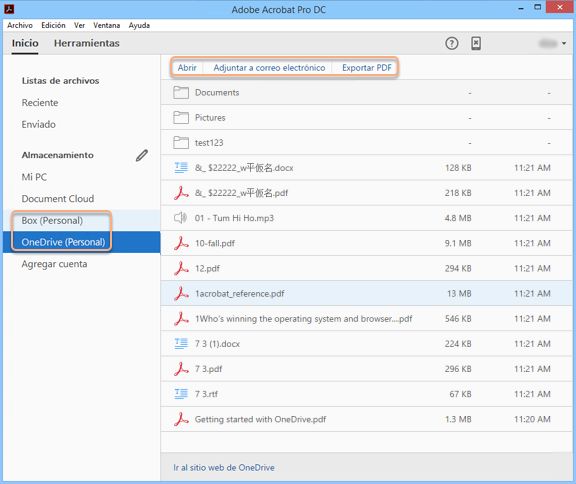The width and height of the screenshot is (576, 484).
Task: Click the PDF icon of 7 3.pdf
Action: point(181,369)
